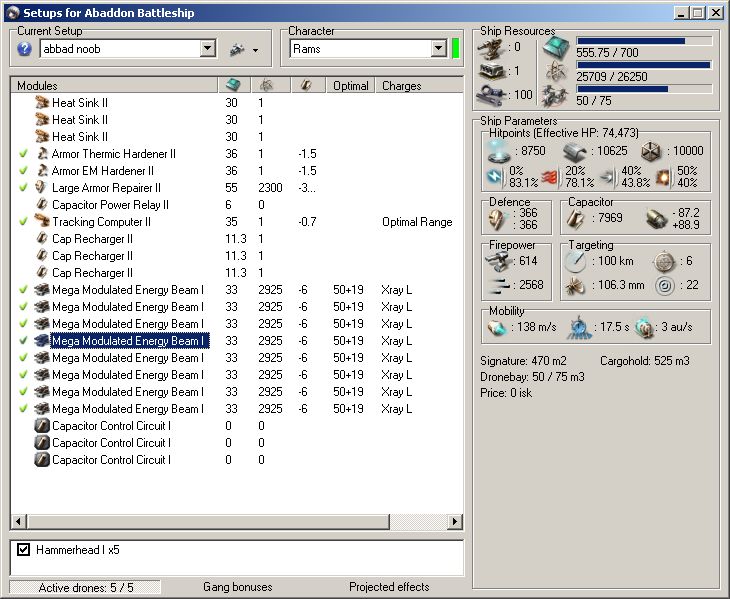
Task: Click the capacitor column header icon
Action: (306, 85)
